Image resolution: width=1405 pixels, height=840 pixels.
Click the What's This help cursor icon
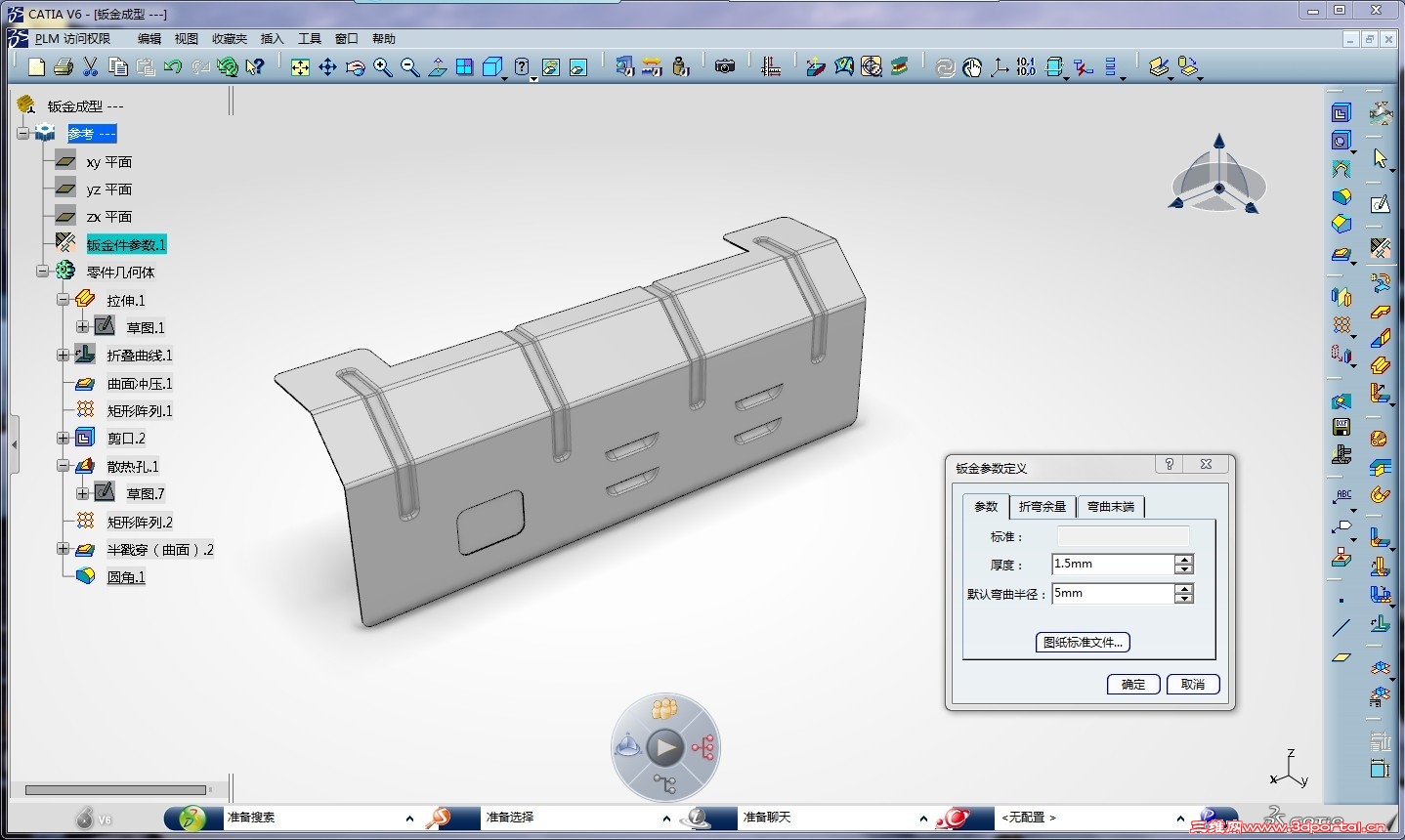point(255,67)
